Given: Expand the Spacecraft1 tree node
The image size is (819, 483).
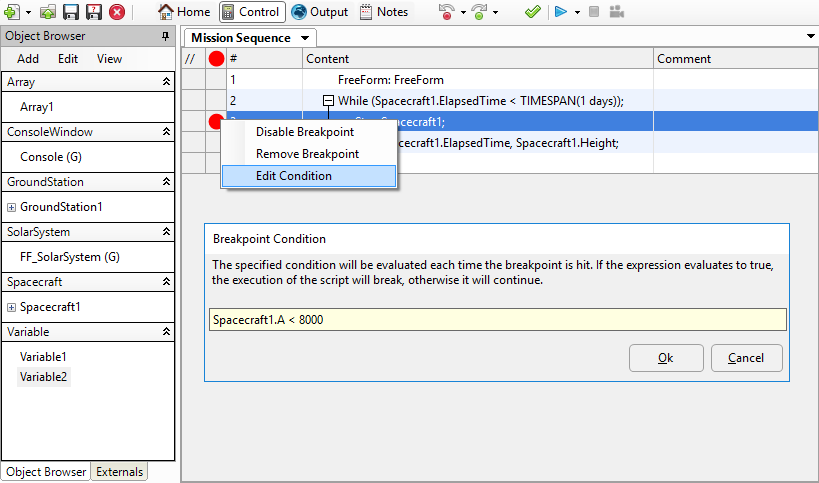Looking at the screenshot, I should click(x=11, y=308).
